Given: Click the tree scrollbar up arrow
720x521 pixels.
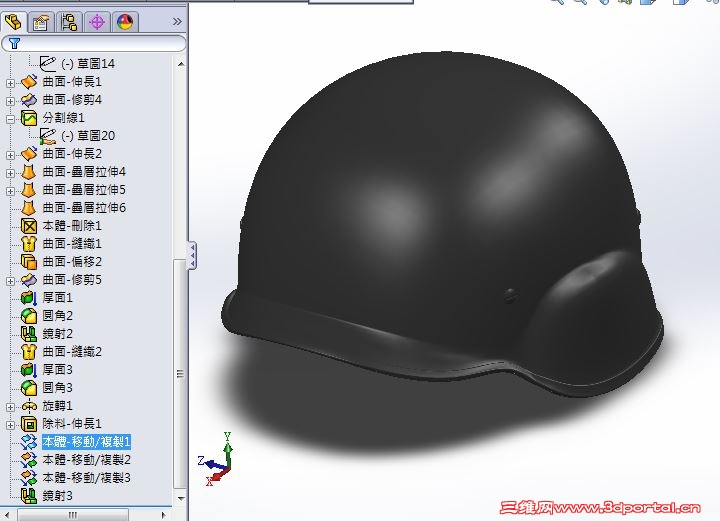Looking at the screenshot, I should [x=181, y=64].
